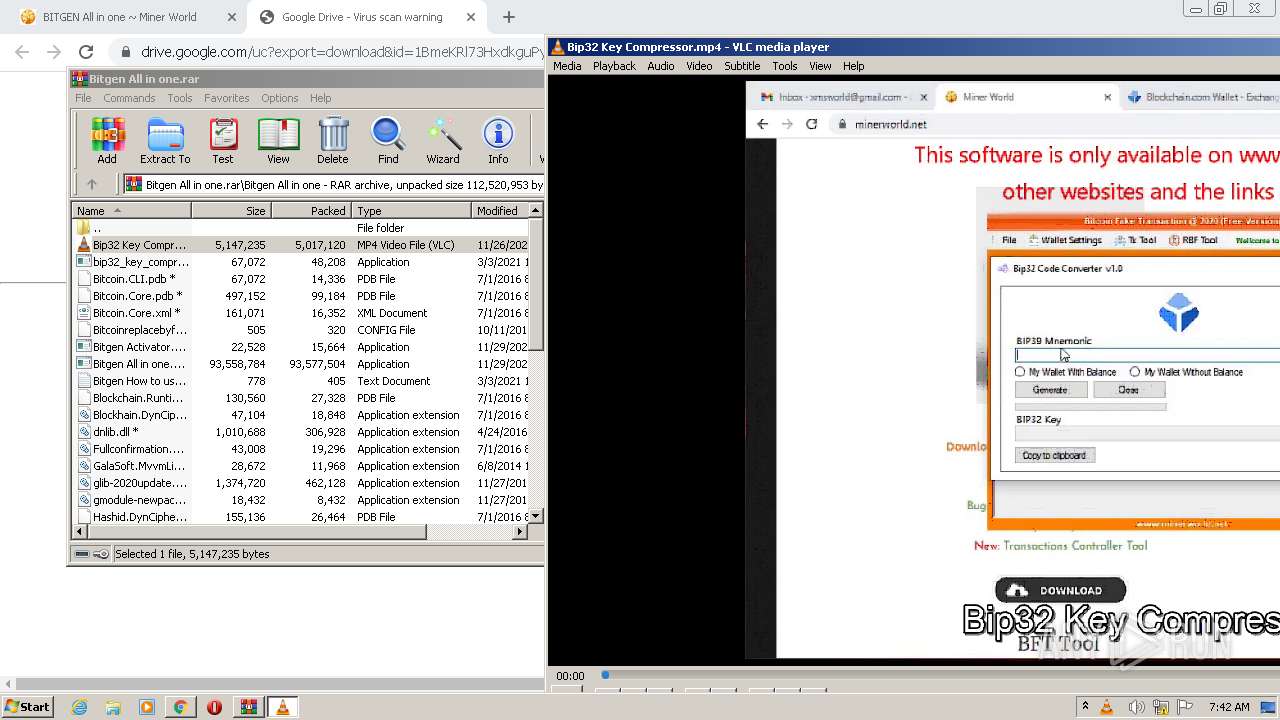Click the key icon in WinRAR status bar
This screenshot has height=720, width=1280.
101,554
